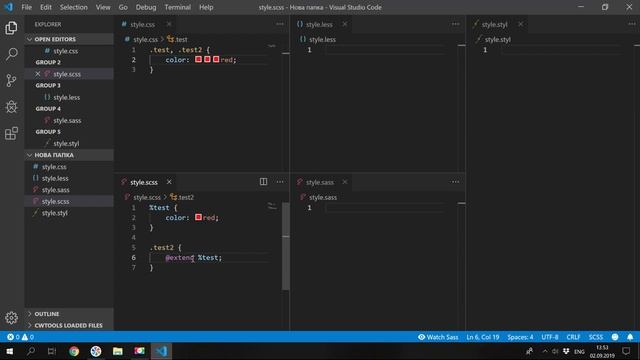Click into line 1 of style.sass editor

[x=384, y=208]
